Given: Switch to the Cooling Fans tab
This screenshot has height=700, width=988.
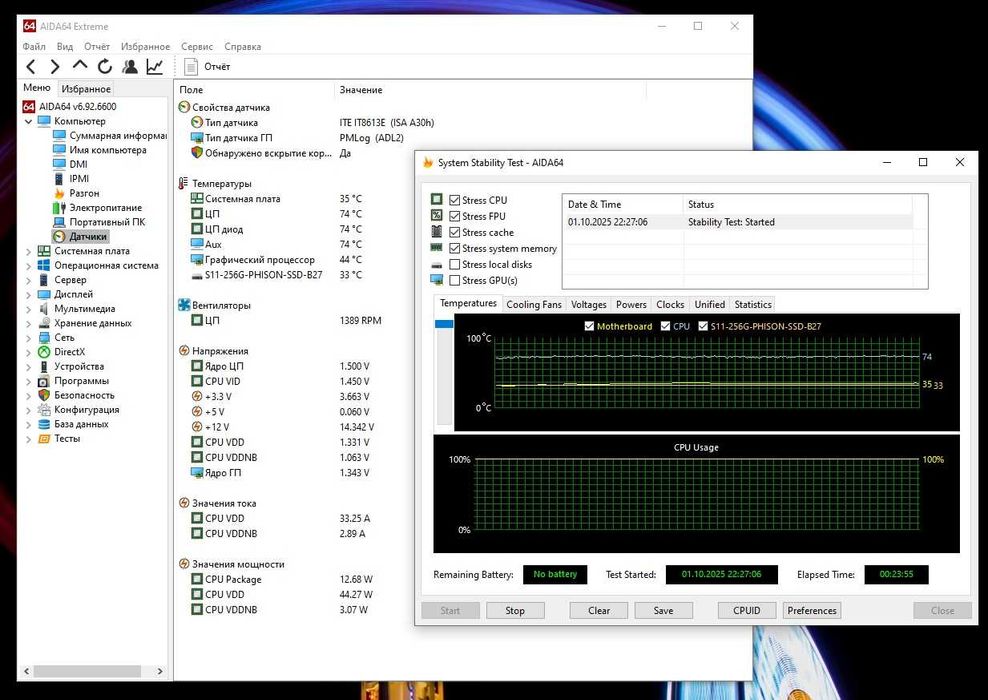Looking at the screenshot, I should pyautogui.click(x=534, y=304).
